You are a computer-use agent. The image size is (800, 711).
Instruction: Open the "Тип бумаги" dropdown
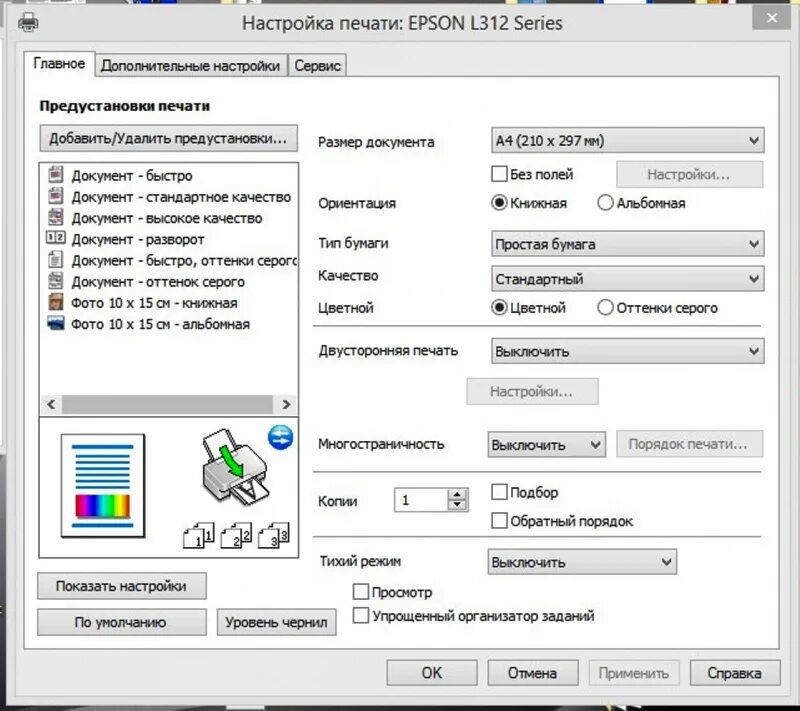628,244
